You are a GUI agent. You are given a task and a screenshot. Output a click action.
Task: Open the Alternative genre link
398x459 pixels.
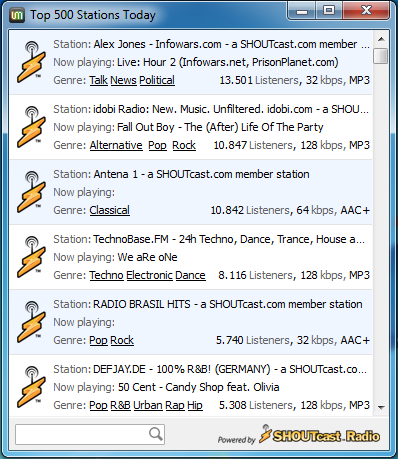coord(116,145)
